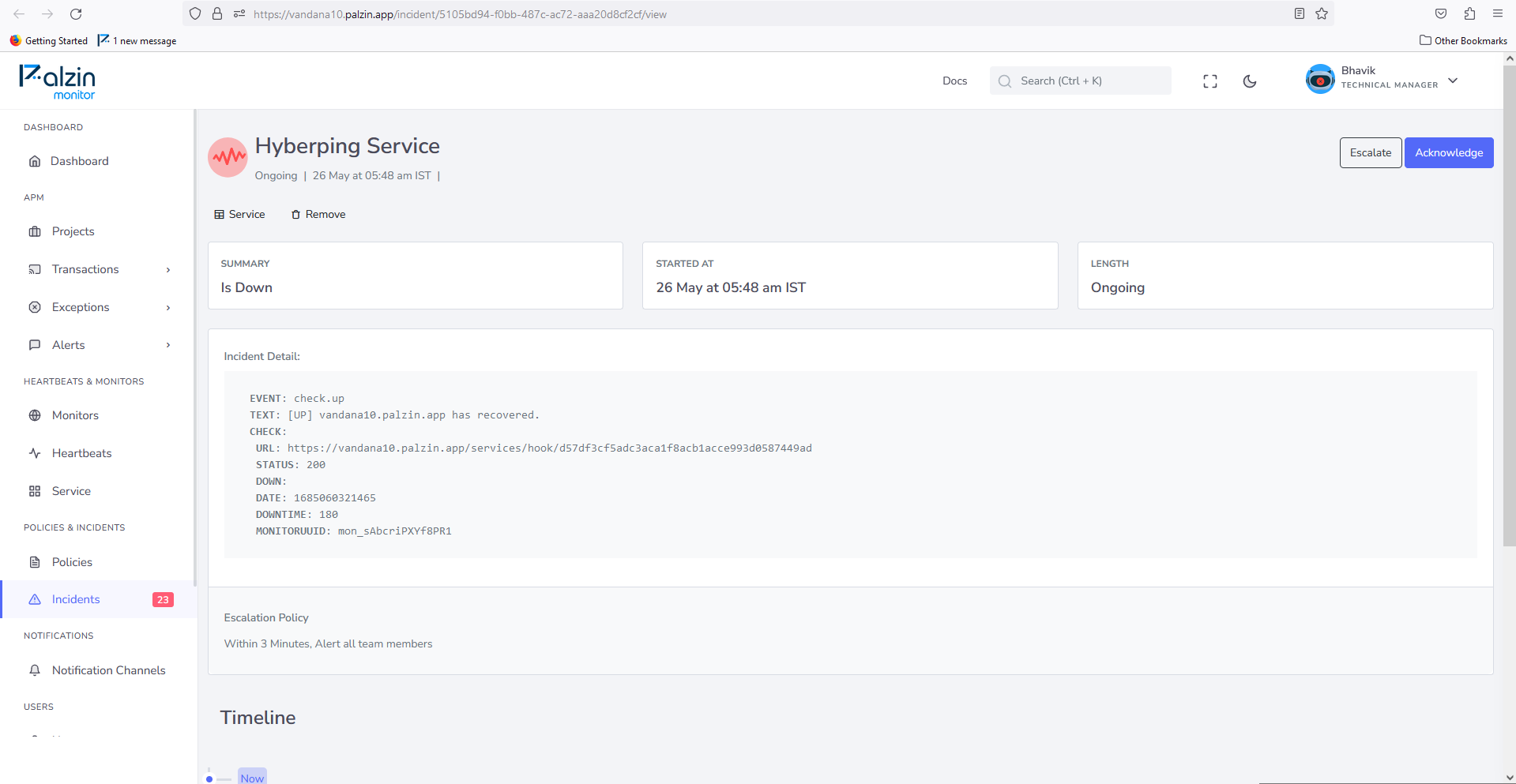Expand the Transactions submenu chevron

tap(168, 270)
